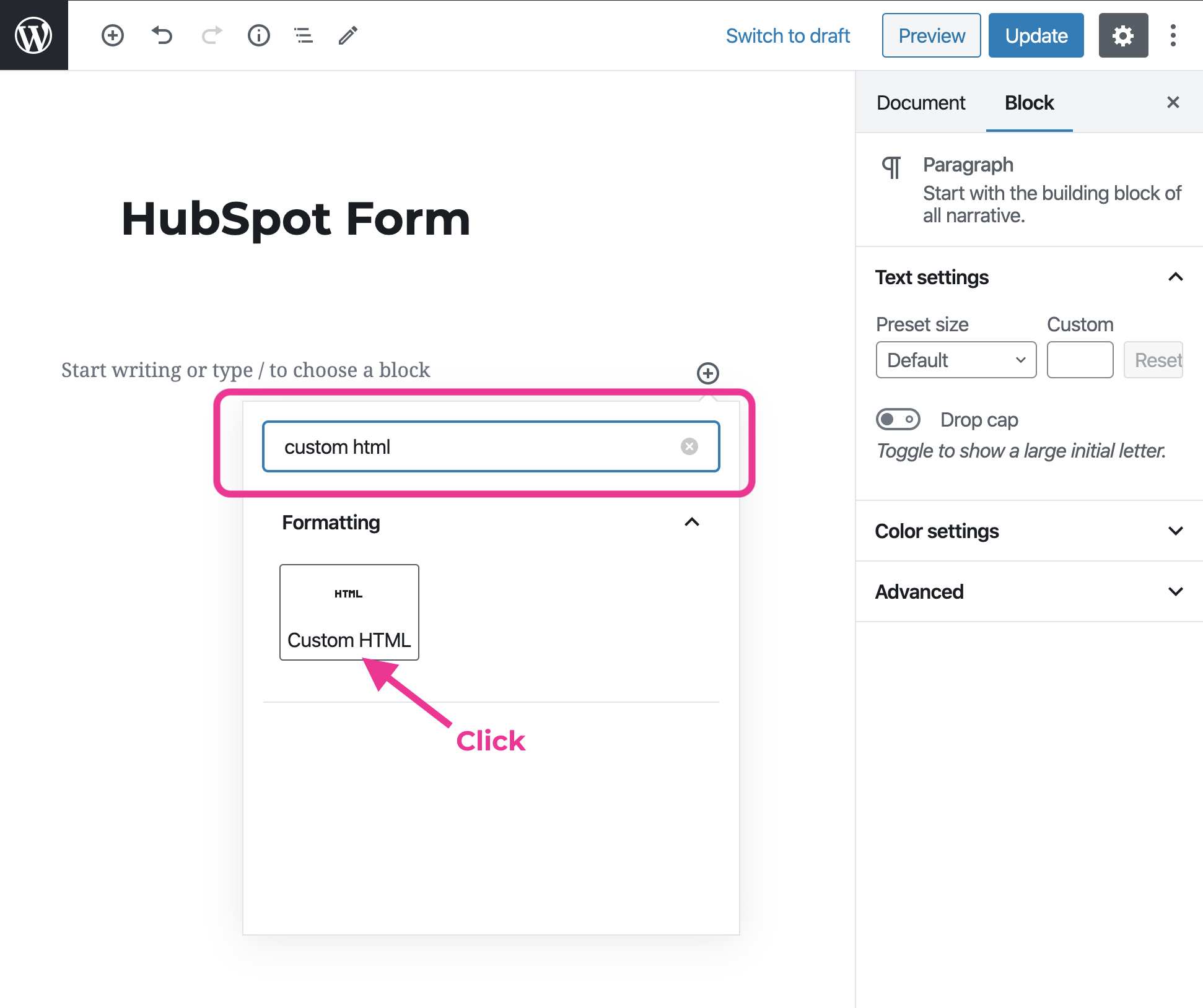
Task: Open the Preset size Default dropdown
Action: (956, 360)
